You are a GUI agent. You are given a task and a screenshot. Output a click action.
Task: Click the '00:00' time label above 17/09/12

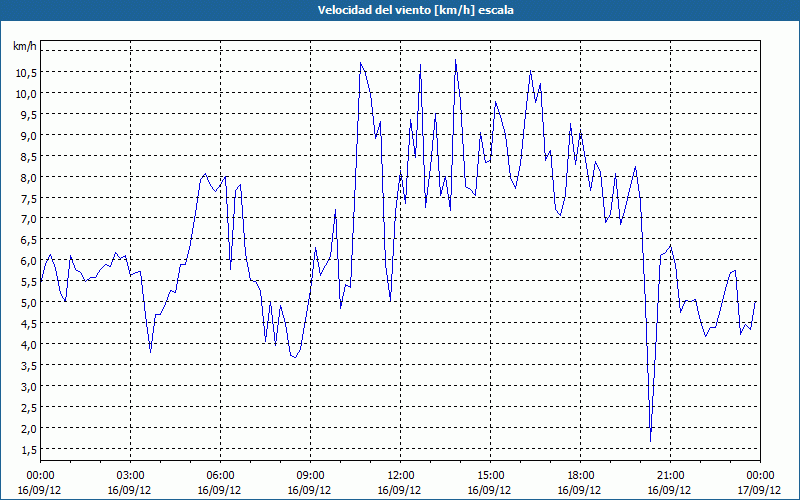tap(760, 476)
